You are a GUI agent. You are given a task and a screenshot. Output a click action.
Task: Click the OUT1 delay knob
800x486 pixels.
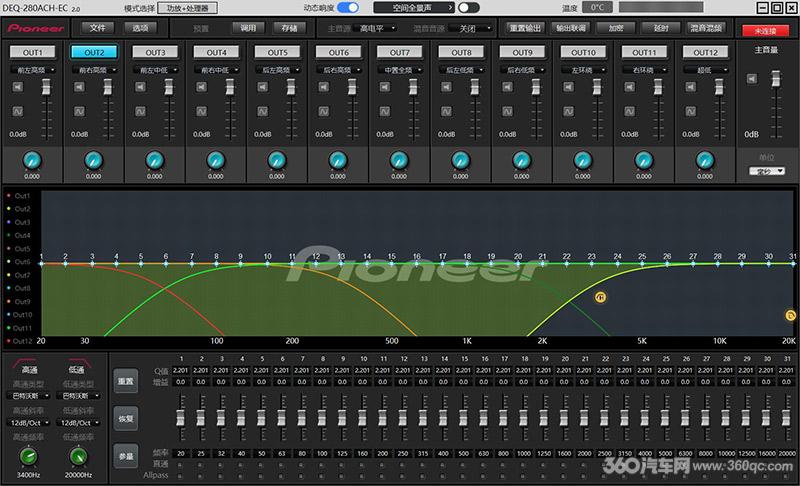pyautogui.click(x=32, y=161)
